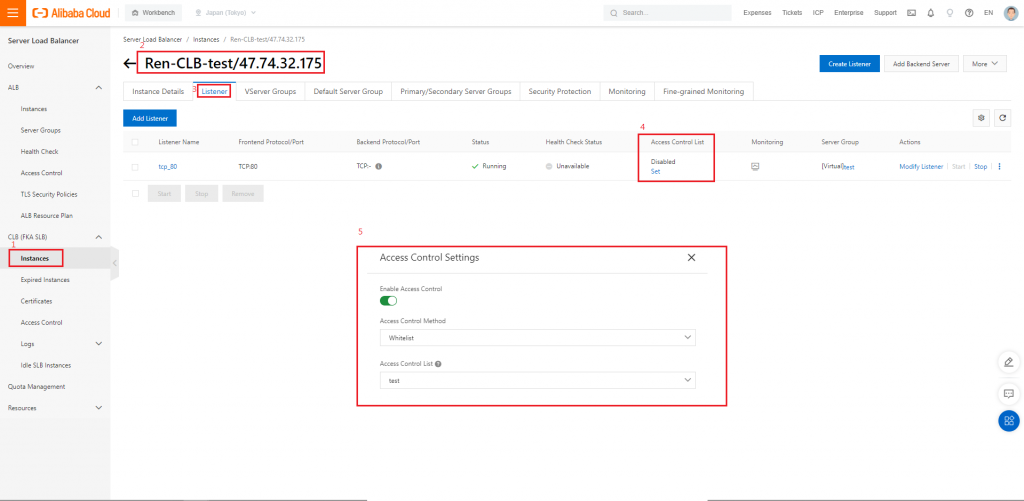Open the Monitoring tab
This screenshot has height=501, width=1024.
(x=627, y=91)
